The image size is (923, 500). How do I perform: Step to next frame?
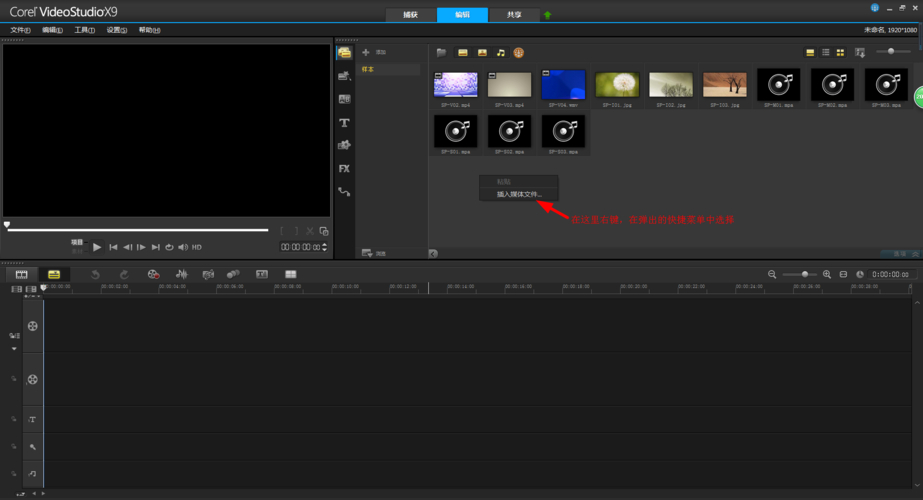(x=141, y=247)
